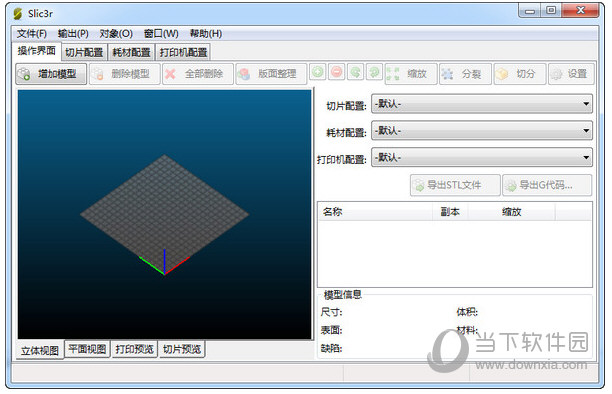Select the 打印预览 view tab
Image resolution: width=612 pixels, height=394 pixels.
[x=134, y=349]
